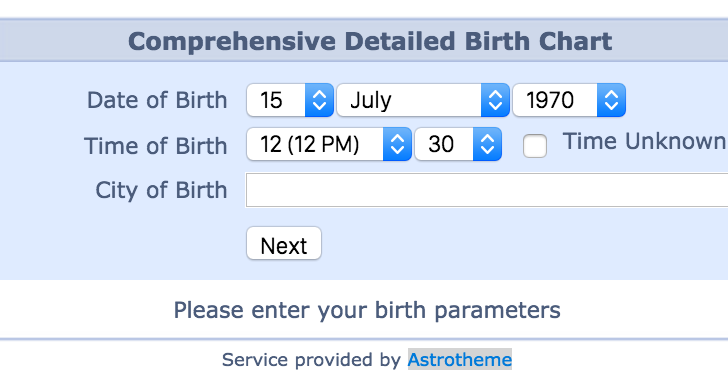Click the Time Unknown label text
Image resolution: width=728 pixels, height=382 pixels.
(x=645, y=141)
